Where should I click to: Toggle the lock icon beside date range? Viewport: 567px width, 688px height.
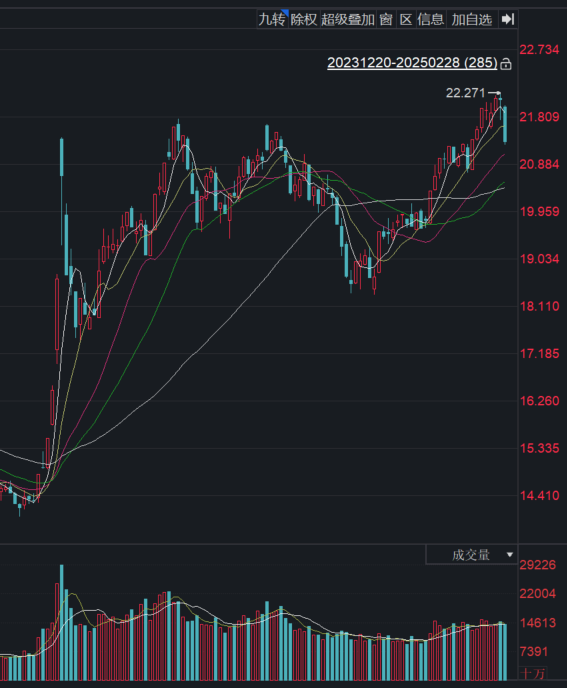point(506,64)
